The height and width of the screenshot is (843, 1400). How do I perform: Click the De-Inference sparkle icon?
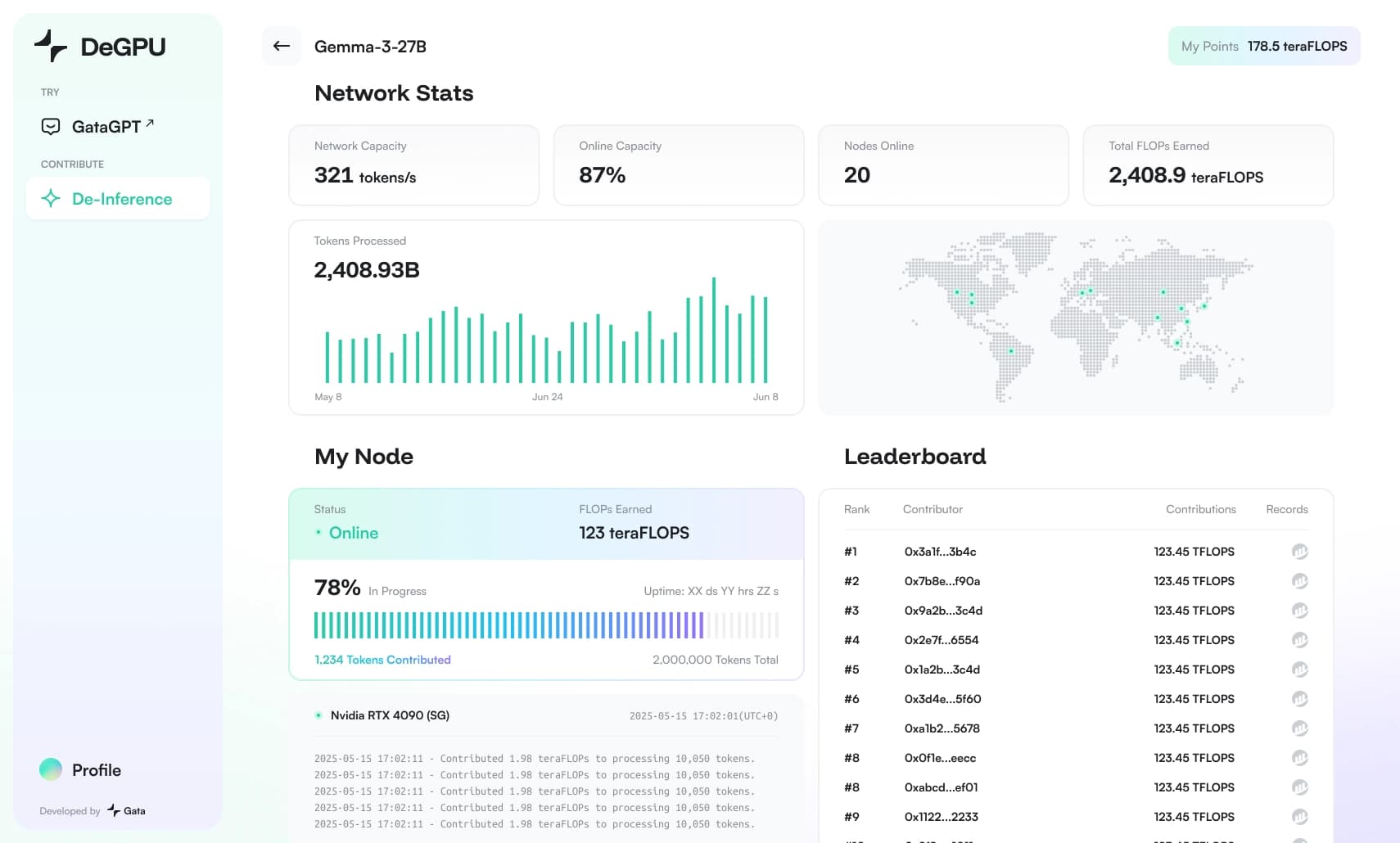pos(51,199)
